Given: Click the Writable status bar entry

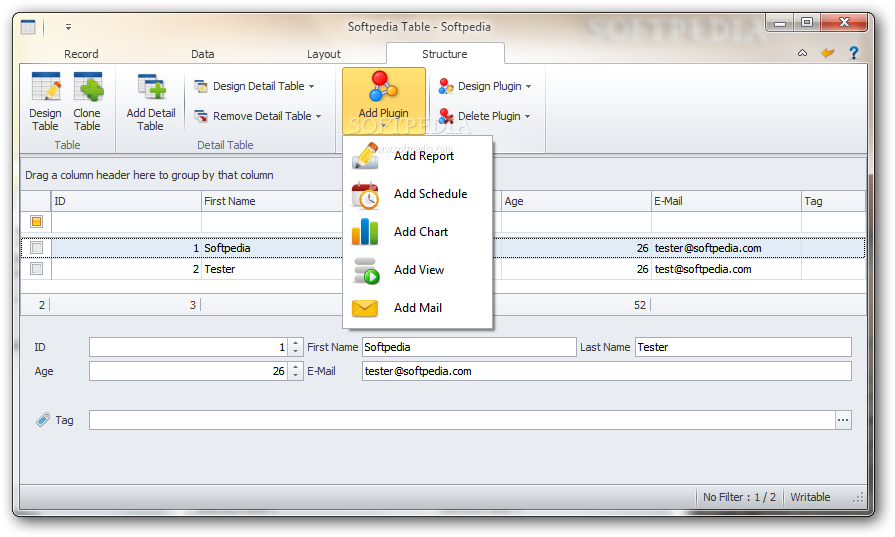Looking at the screenshot, I should click(x=810, y=497).
